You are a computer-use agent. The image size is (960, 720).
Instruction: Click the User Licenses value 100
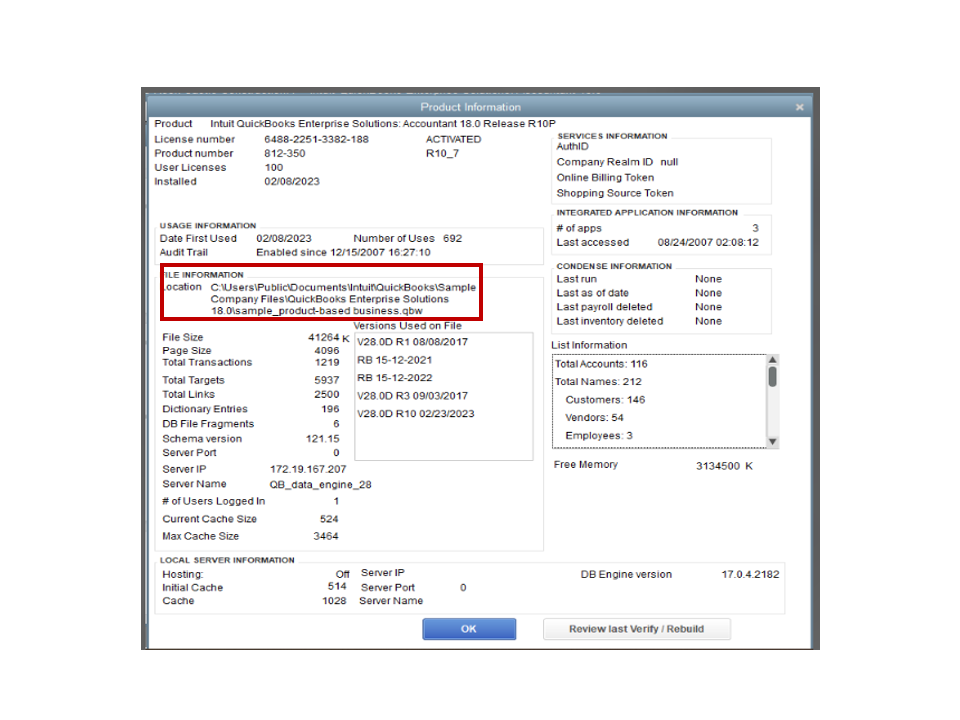274,168
